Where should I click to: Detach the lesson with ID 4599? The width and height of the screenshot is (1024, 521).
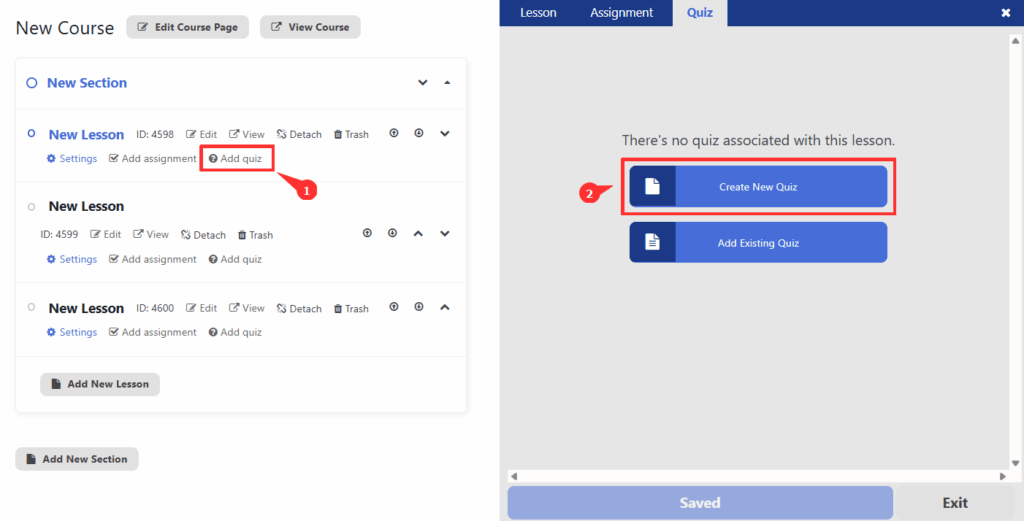203,235
